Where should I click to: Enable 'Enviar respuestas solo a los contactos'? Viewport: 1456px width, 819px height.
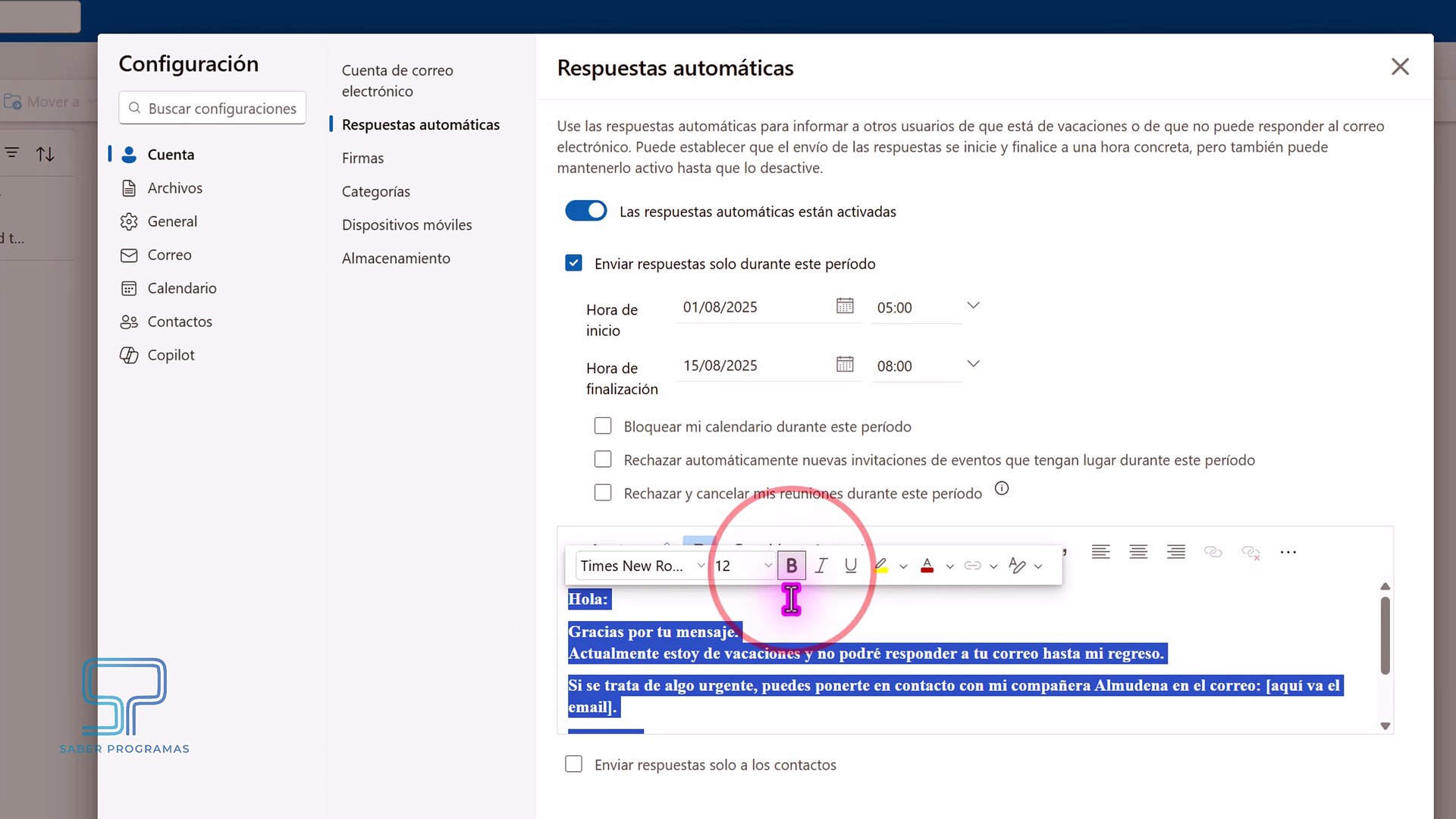(x=574, y=764)
